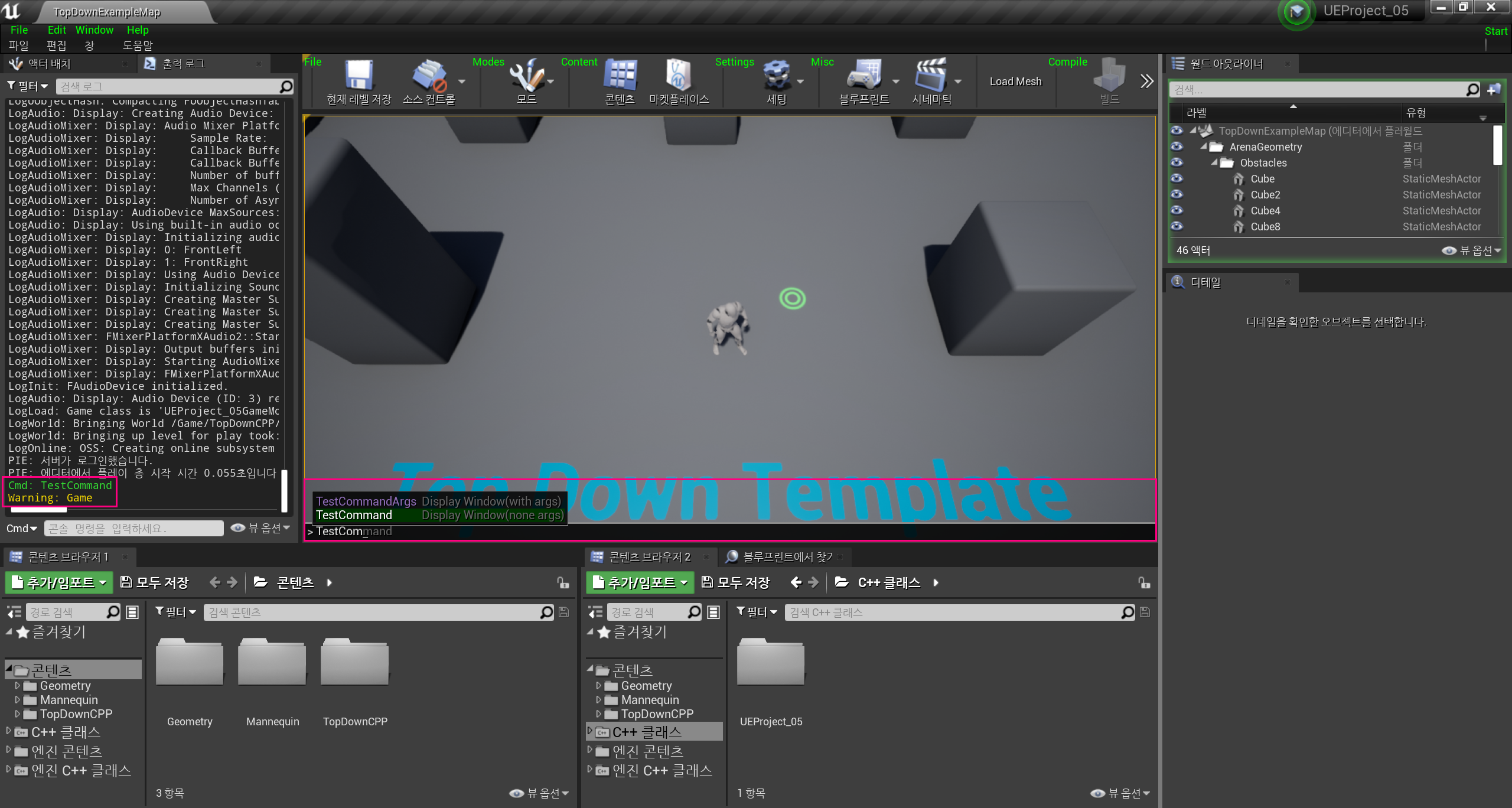Open the output log filter dropdown

coord(27,86)
